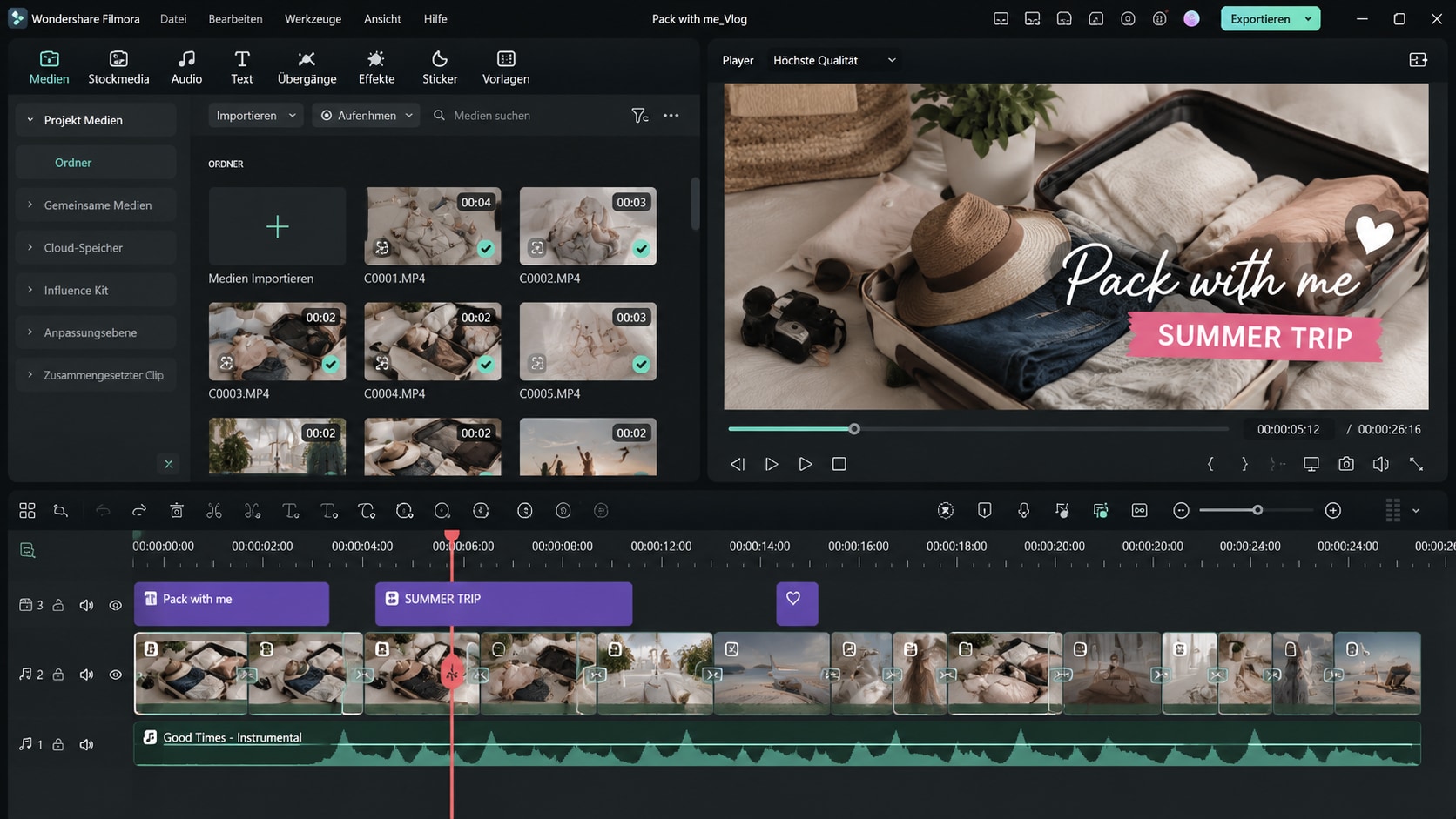
Task: Click the redo arrow in timeline toolbar
Action: pyautogui.click(x=139, y=511)
